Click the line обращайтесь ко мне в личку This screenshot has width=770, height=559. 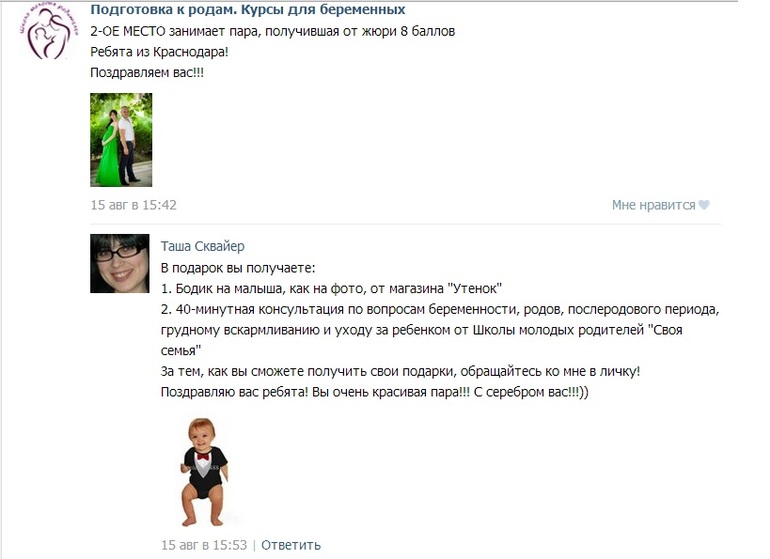401,371
